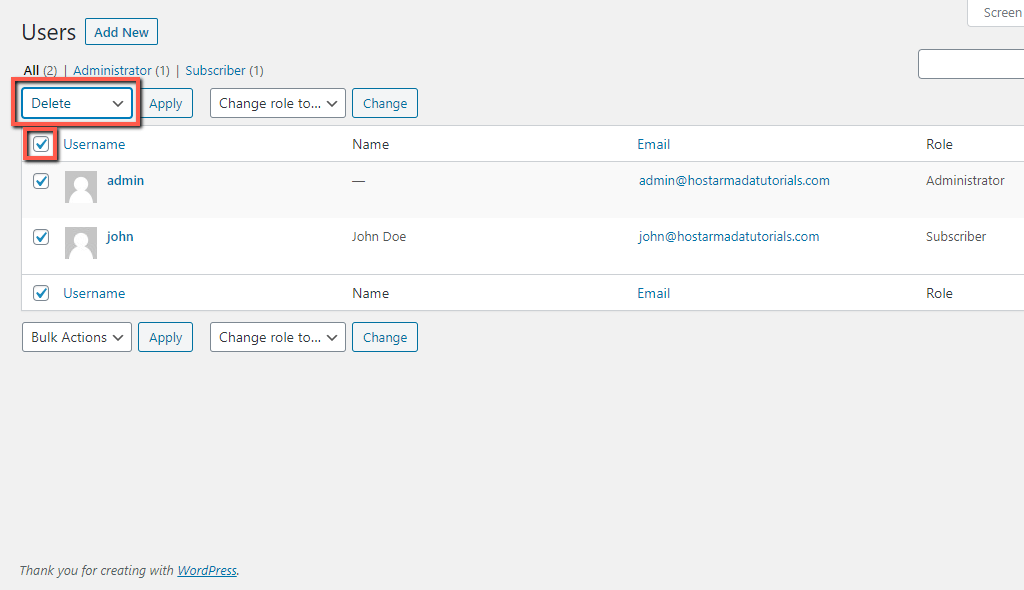Click the admin user avatar
This screenshot has width=1024, height=590.
click(81, 187)
